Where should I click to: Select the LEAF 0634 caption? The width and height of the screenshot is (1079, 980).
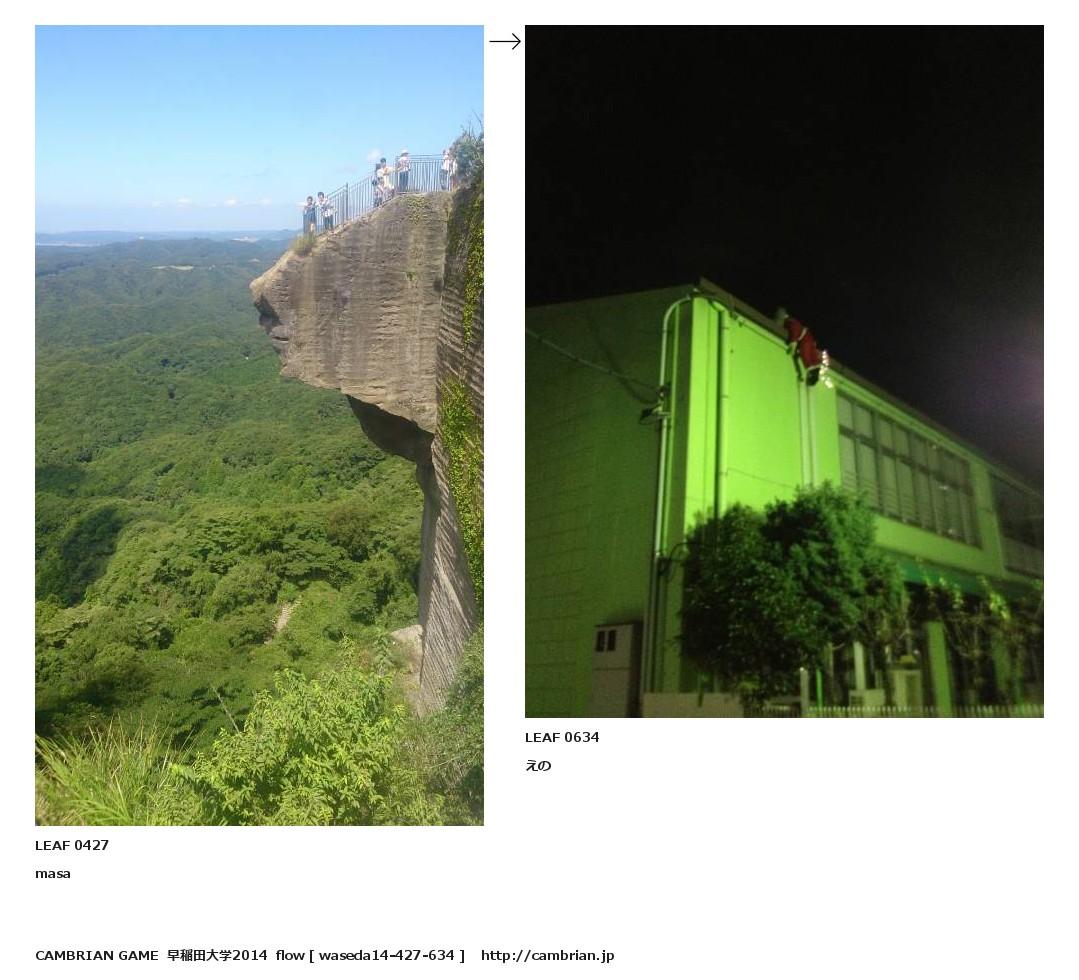(562, 737)
